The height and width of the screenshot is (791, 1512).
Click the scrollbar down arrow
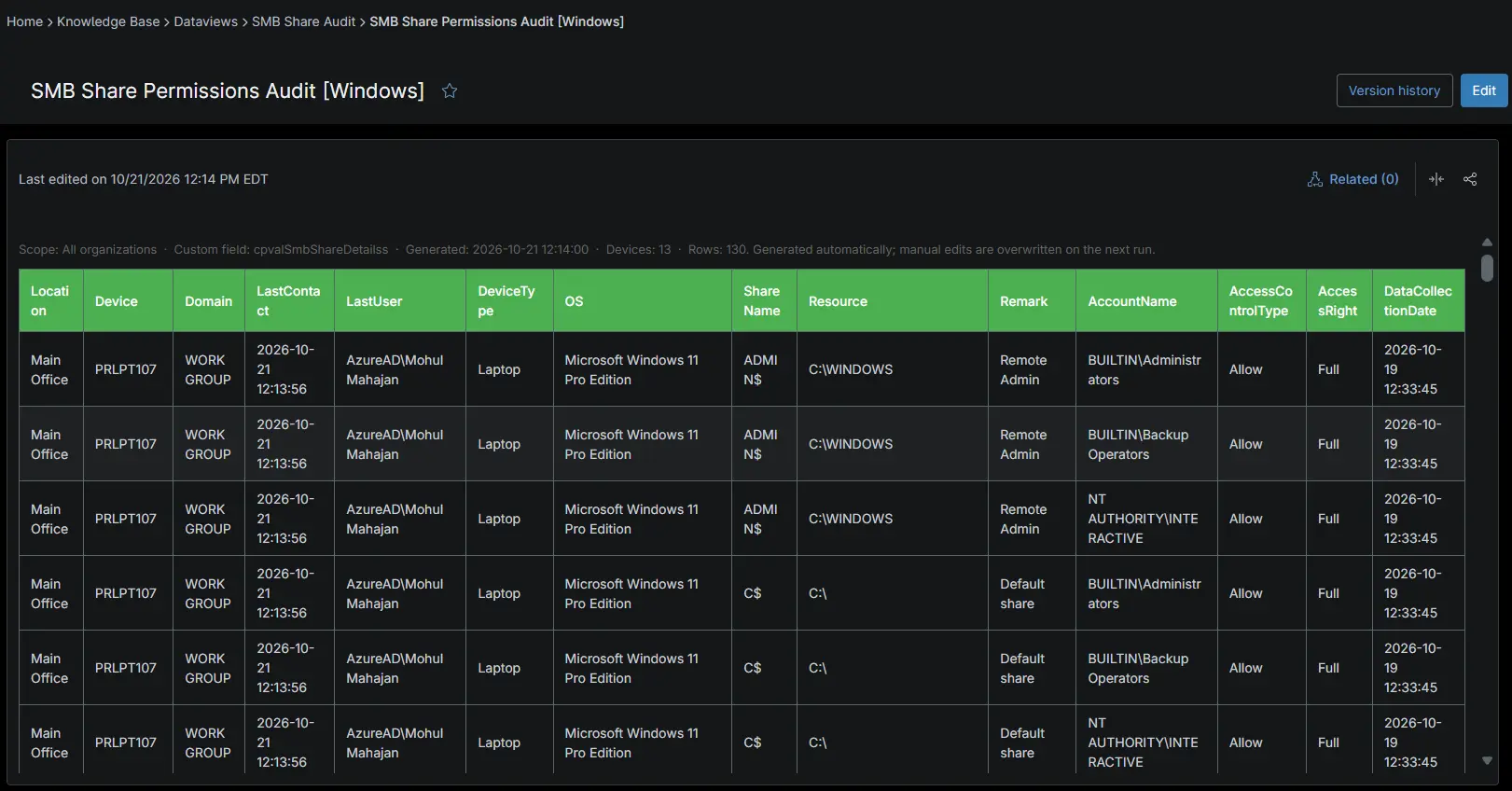tap(1487, 761)
